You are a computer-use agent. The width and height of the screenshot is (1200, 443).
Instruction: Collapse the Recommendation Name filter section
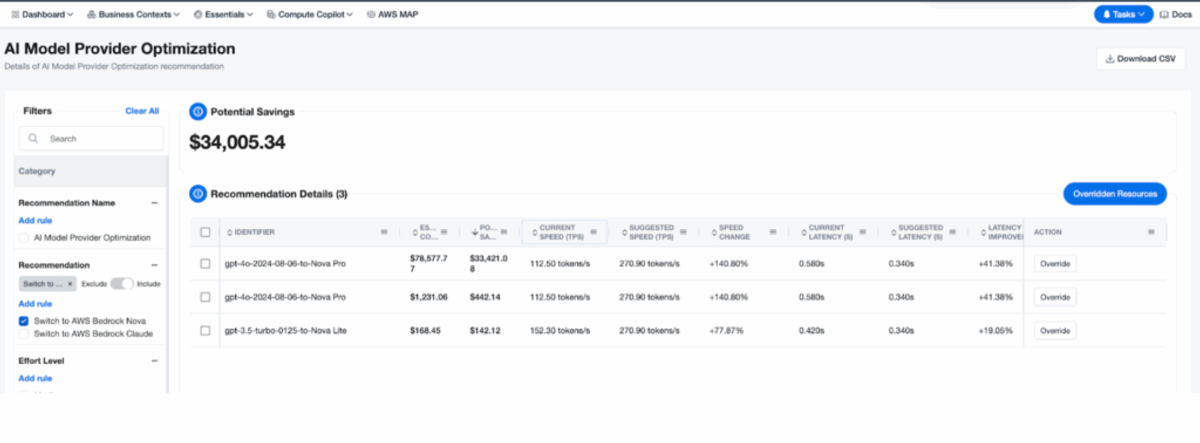pos(154,203)
